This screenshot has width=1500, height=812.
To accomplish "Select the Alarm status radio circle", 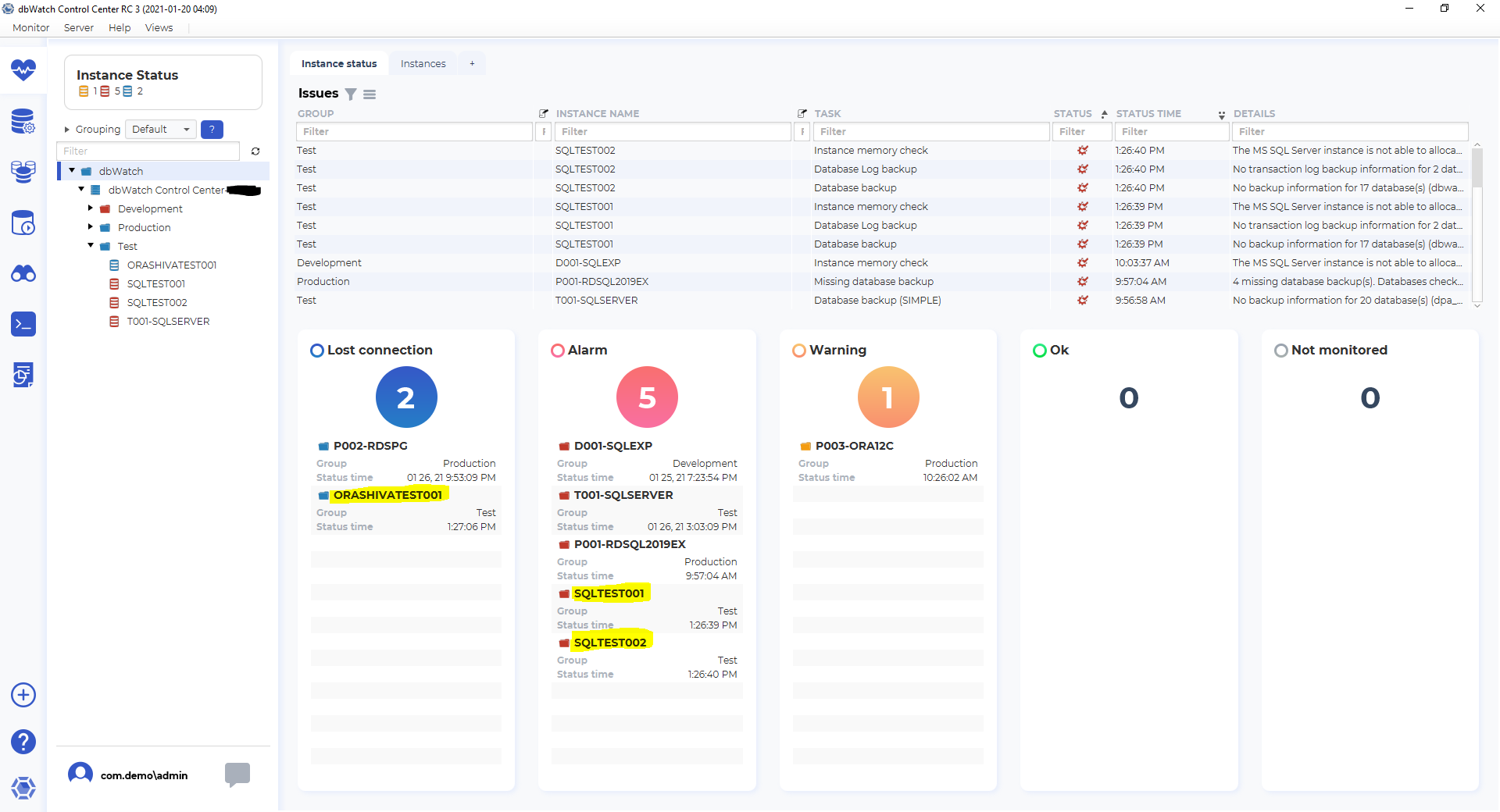I will tap(558, 351).
